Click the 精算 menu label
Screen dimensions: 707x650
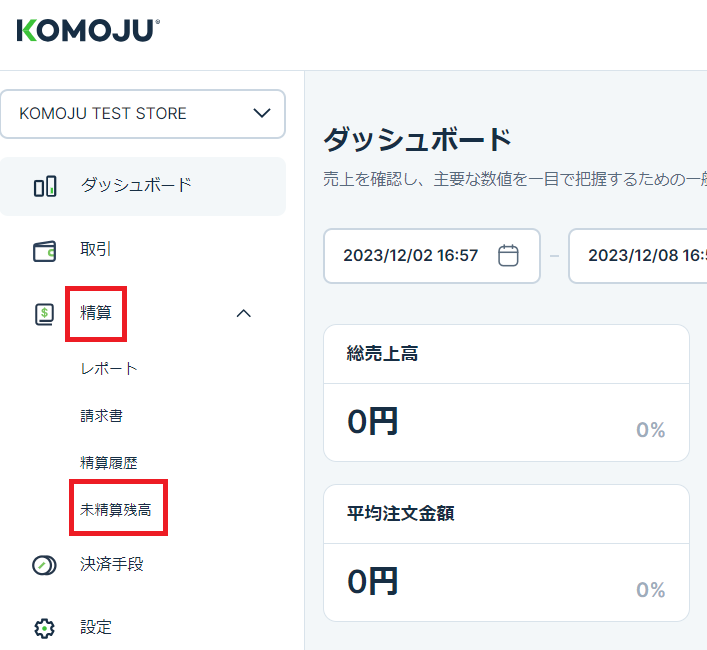click(x=96, y=313)
